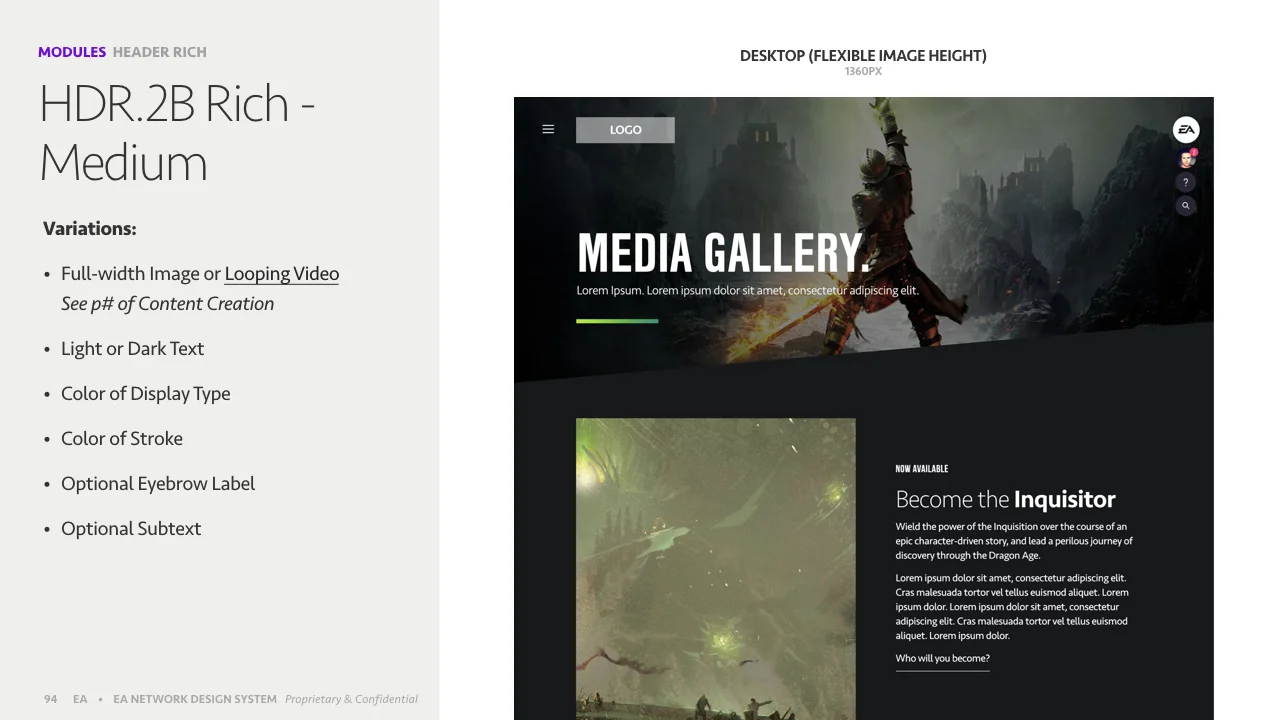Image resolution: width=1280 pixels, height=720 pixels.
Task: Click the Dragon Age key art thumbnail
Action: click(715, 569)
